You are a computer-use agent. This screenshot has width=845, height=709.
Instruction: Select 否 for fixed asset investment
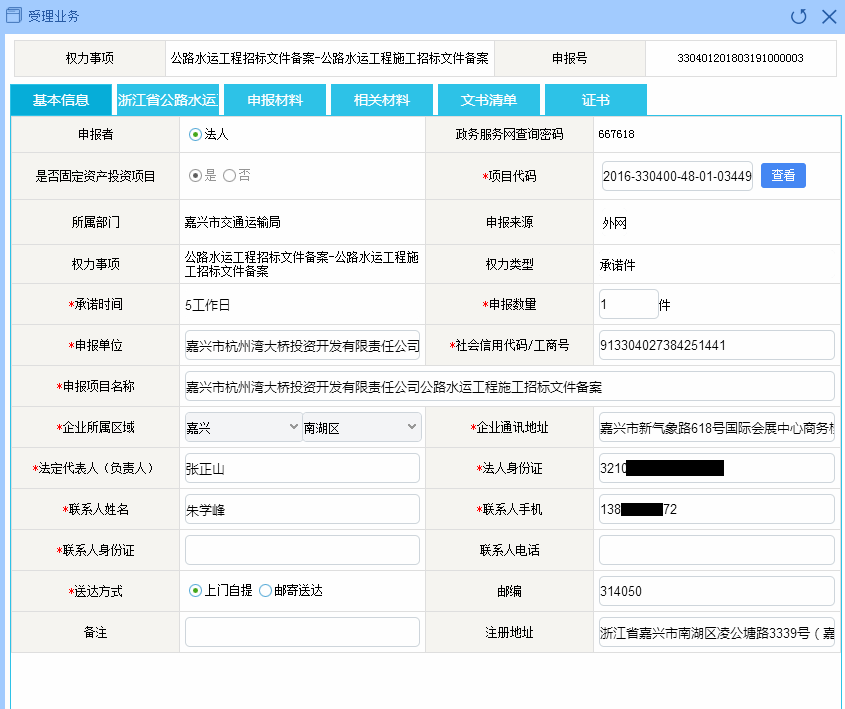[x=229, y=175]
